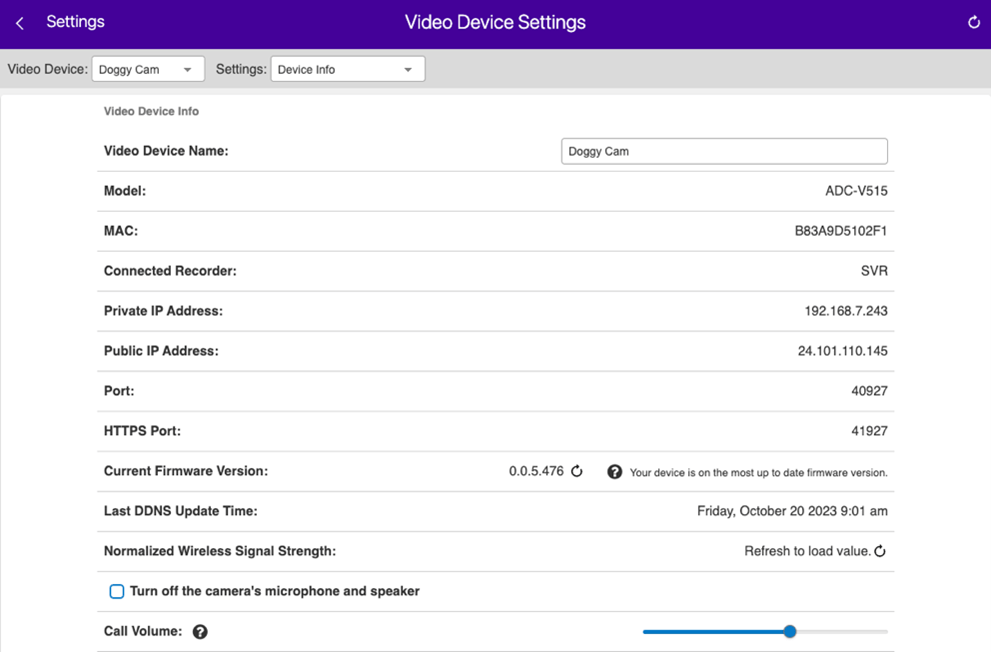The height and width of the screenshot is (652, 991).
Task: Click the back chevron in the header
Action: (20, 23)
